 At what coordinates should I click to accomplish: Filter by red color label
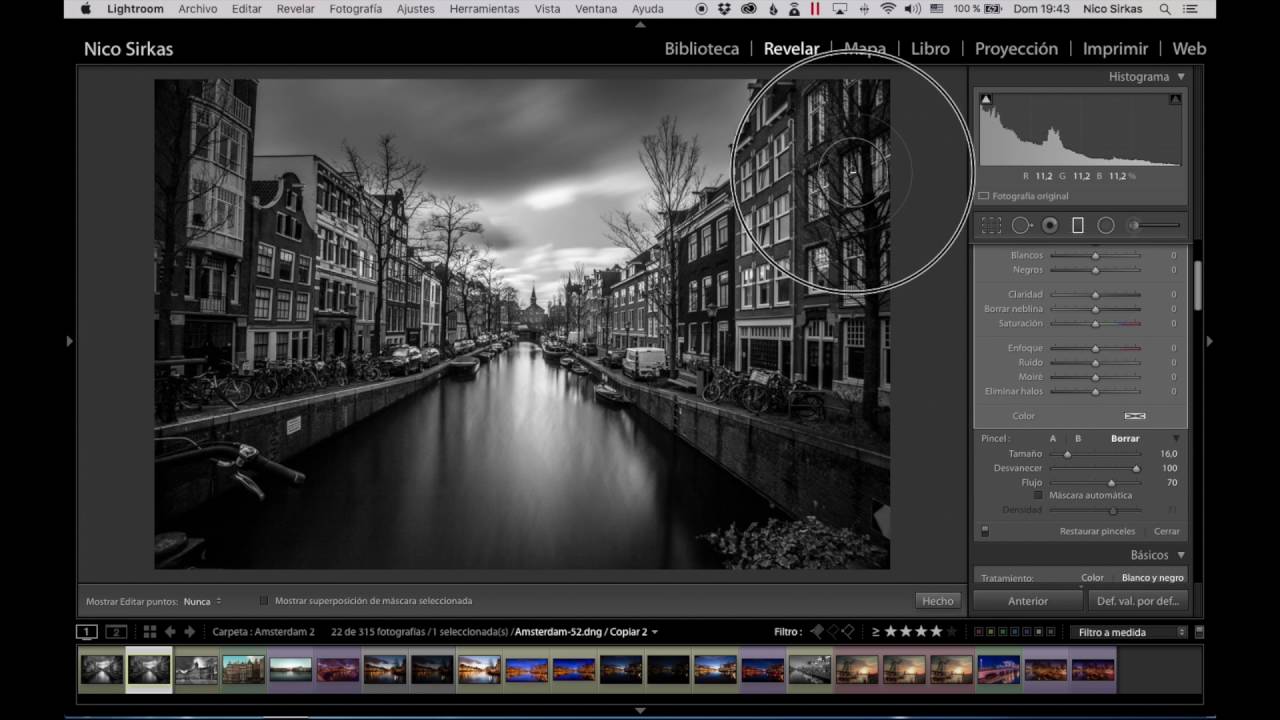(x=978, y=632)
